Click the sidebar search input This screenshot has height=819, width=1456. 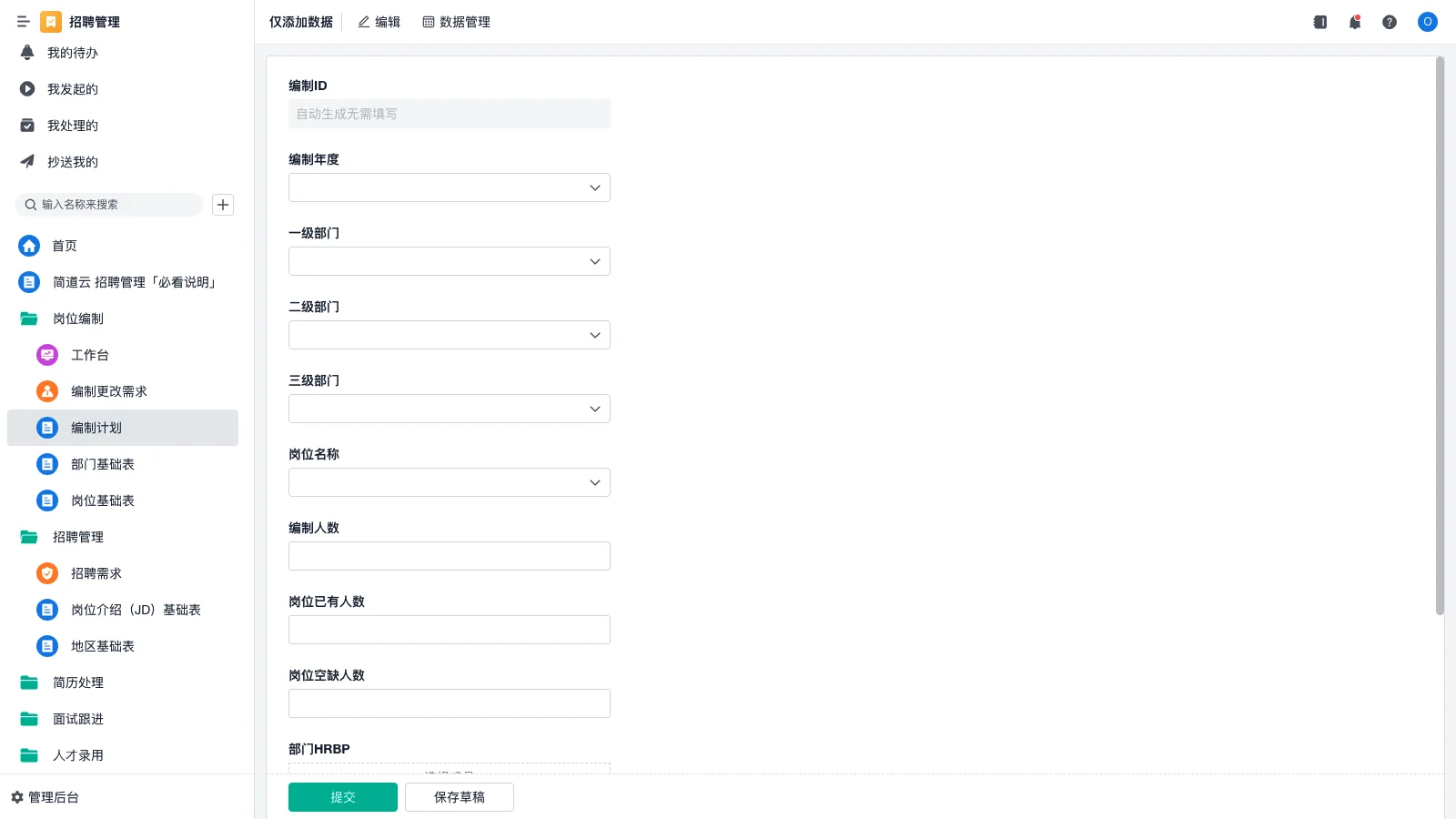[x=109, y=205]
